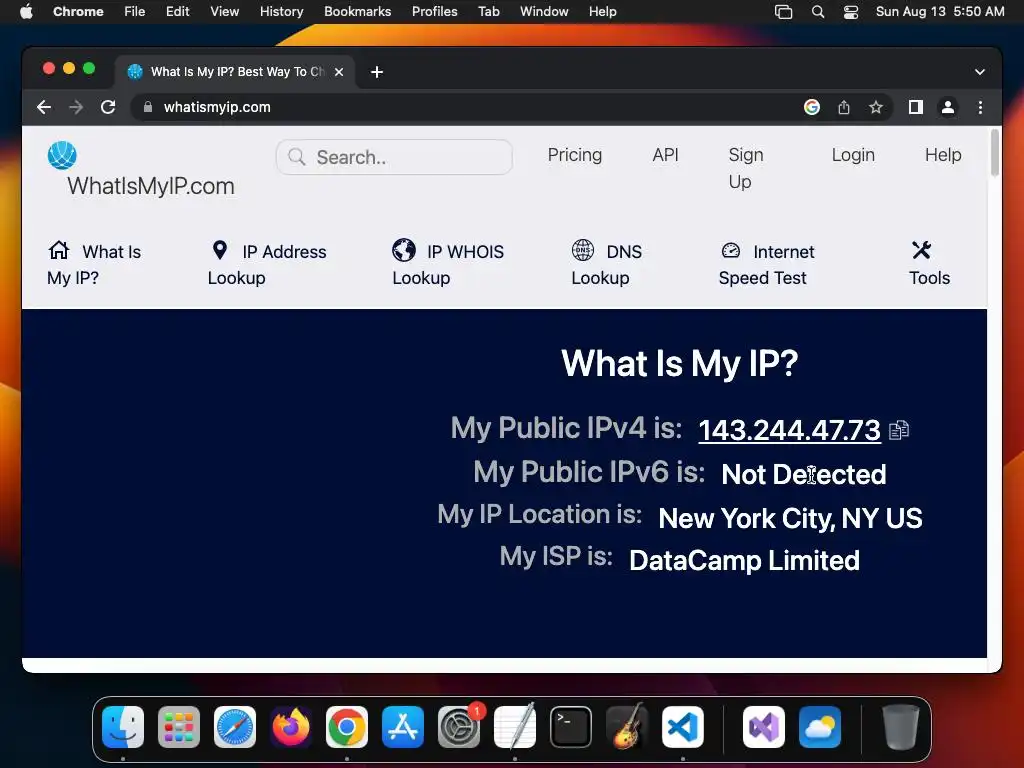1024x768 pixels.
Task: Go to What Is My IP? home nav
Action: pyautogui.click(x=94, y=264)
